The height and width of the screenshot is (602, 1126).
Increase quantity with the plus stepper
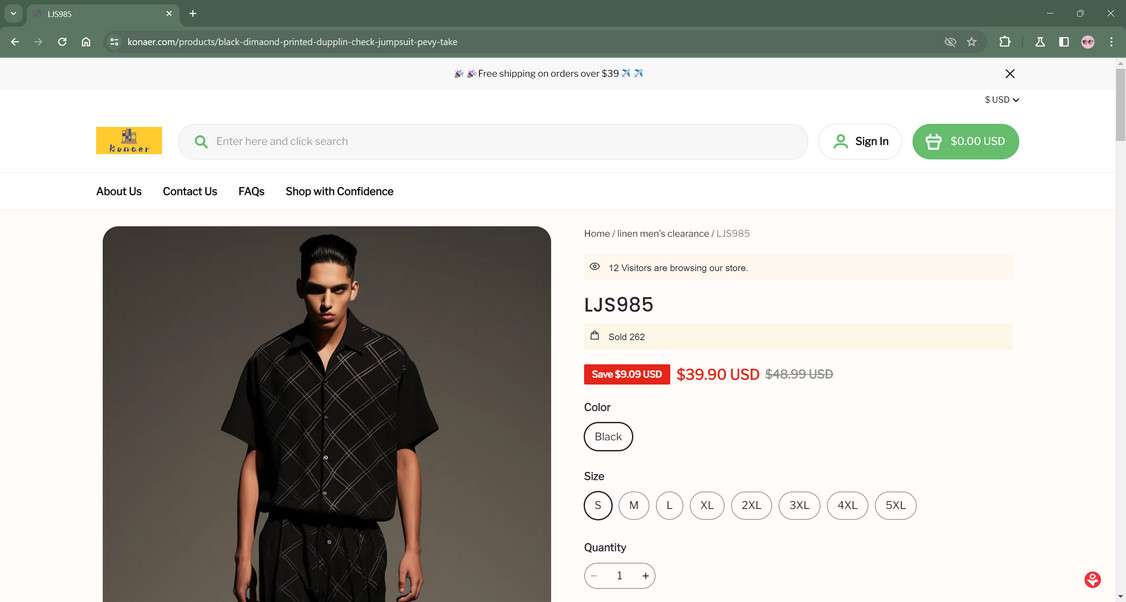[x=645, y=575]
